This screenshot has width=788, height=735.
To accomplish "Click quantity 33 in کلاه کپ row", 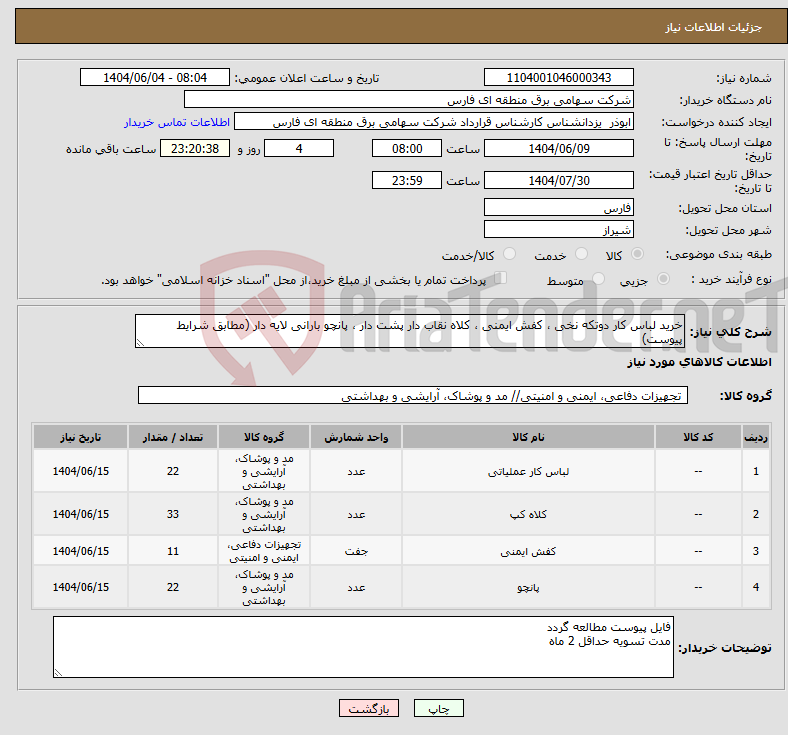I will [x=173, y=514].
